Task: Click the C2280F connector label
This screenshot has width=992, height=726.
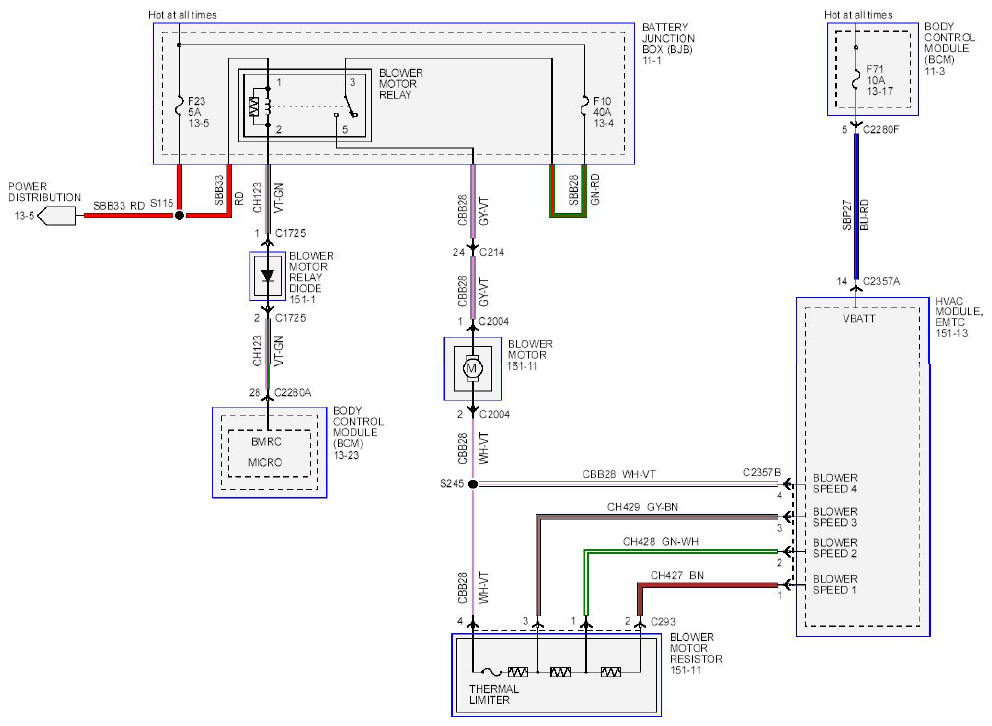Action: pos(881,130)
